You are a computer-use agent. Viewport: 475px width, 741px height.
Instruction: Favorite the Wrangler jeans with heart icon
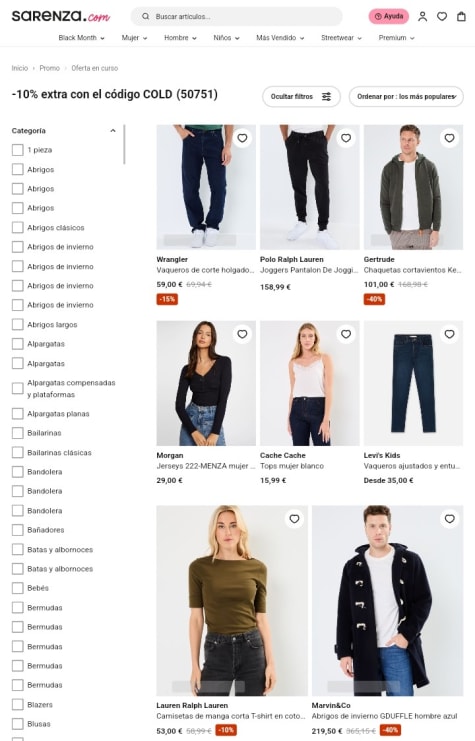(242, 138)
